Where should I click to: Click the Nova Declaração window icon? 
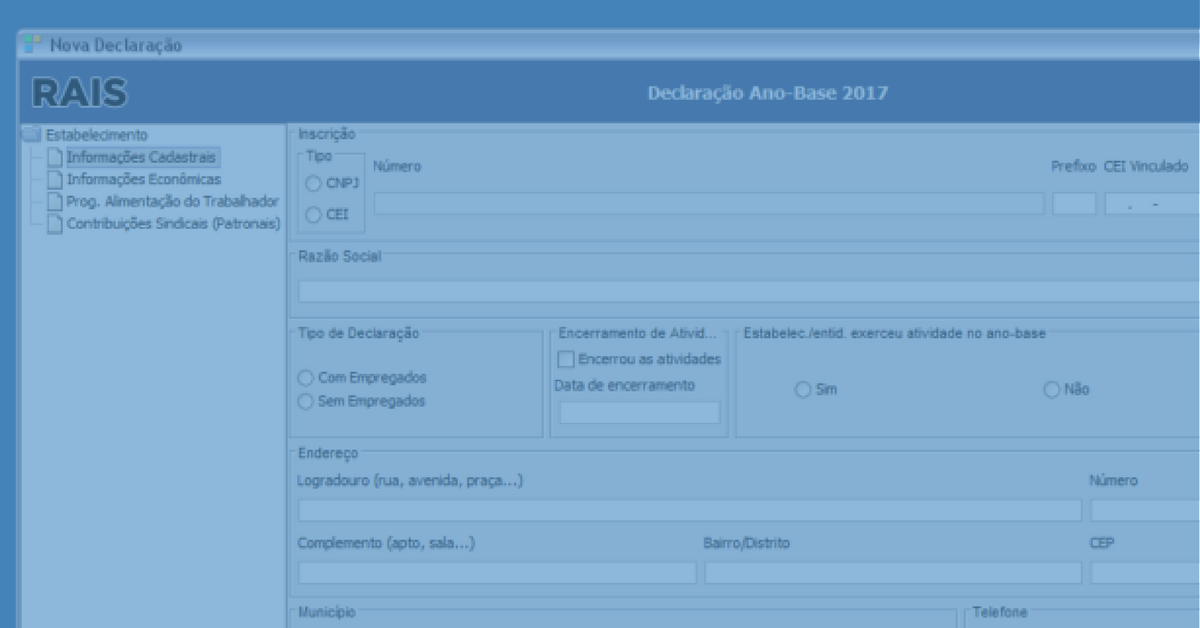coord(33,44)
